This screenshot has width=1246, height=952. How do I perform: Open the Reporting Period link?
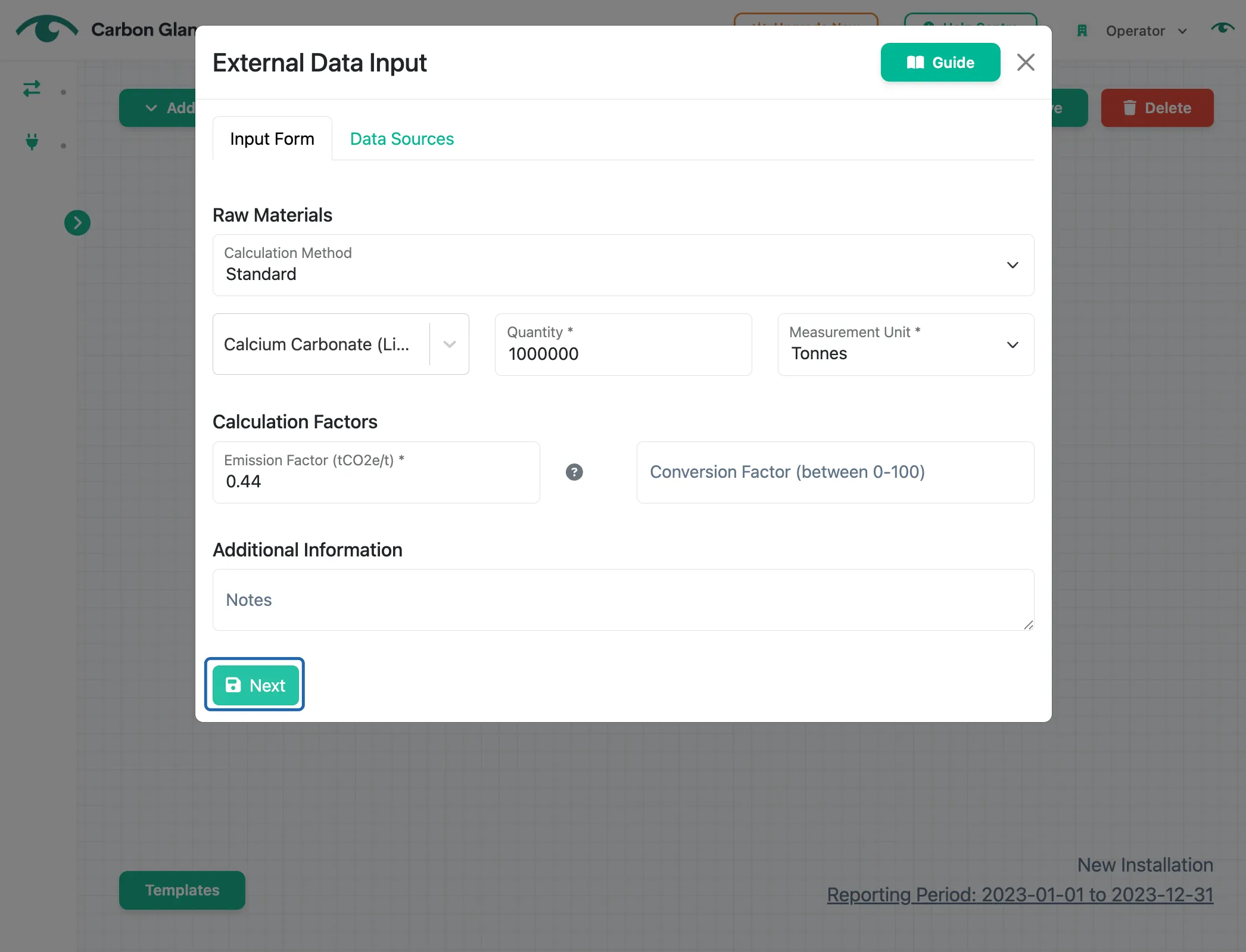click(x=1020, y=894)
